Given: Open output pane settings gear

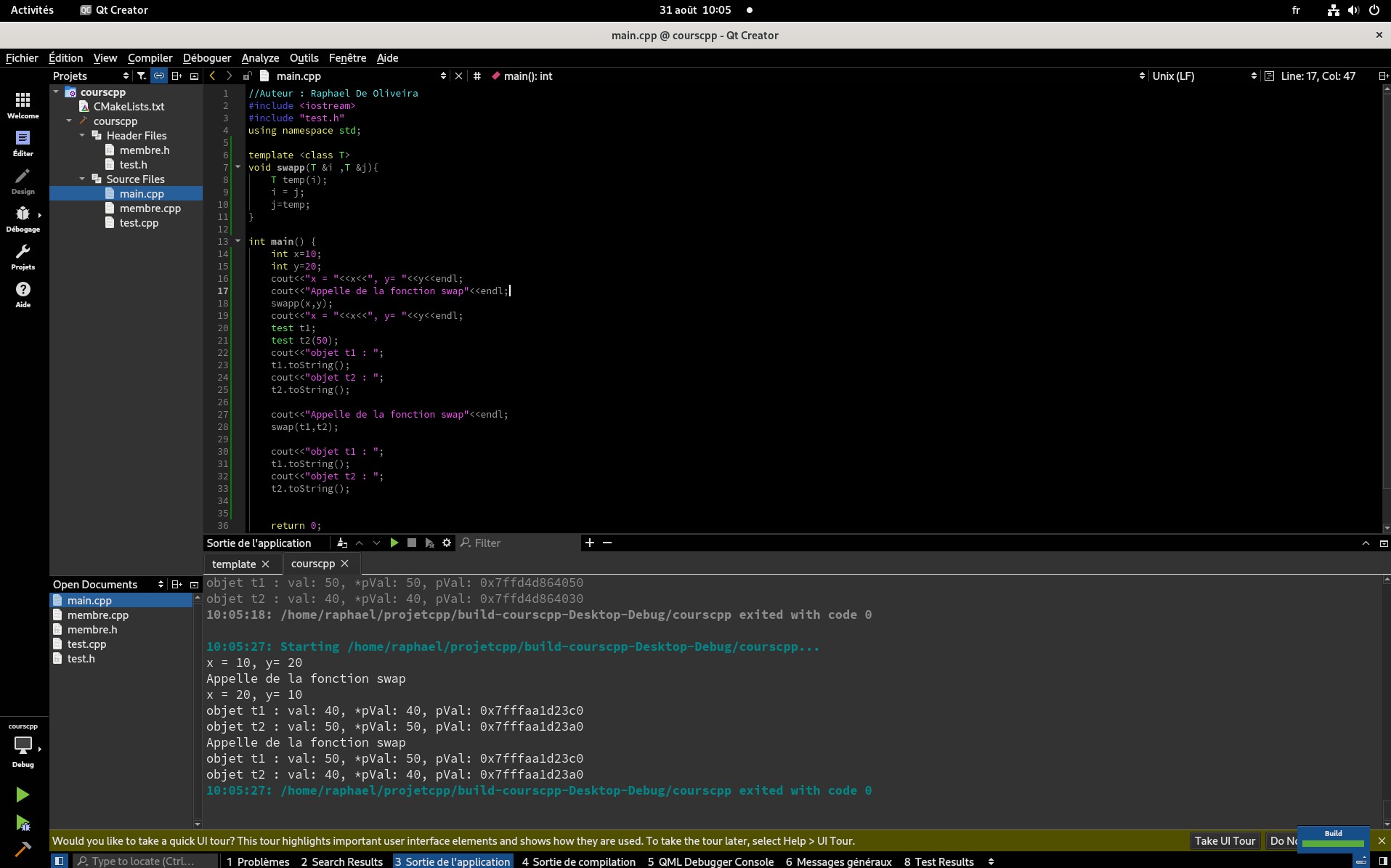Looking at the screenshot, I should (x=447, y=543).
